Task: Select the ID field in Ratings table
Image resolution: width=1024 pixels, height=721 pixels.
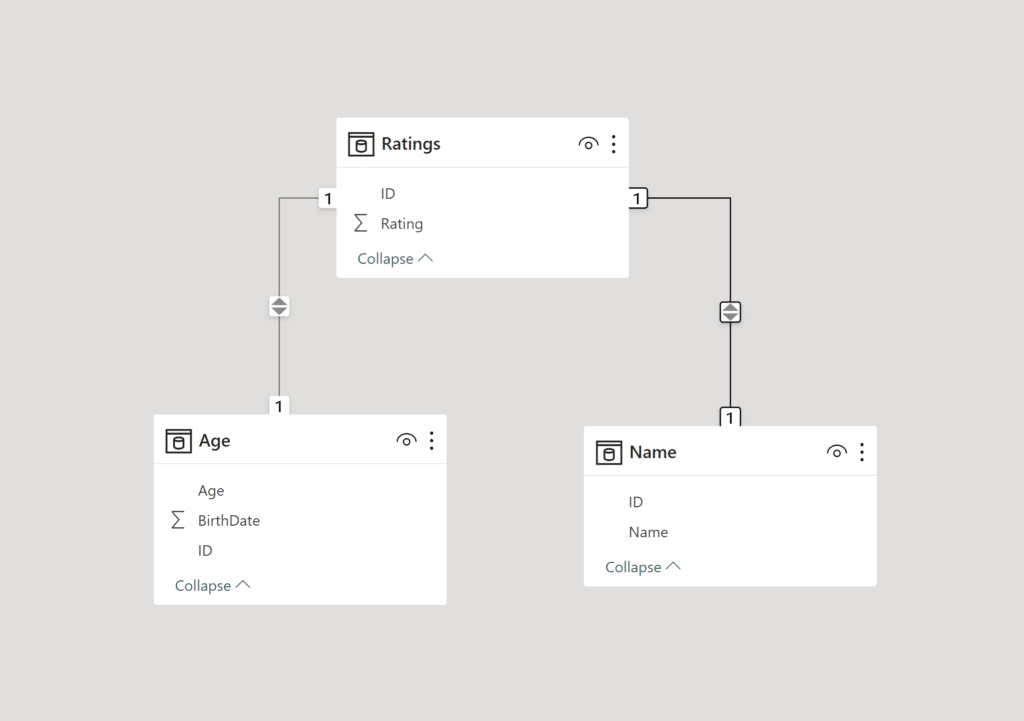Action: (388, 194)
